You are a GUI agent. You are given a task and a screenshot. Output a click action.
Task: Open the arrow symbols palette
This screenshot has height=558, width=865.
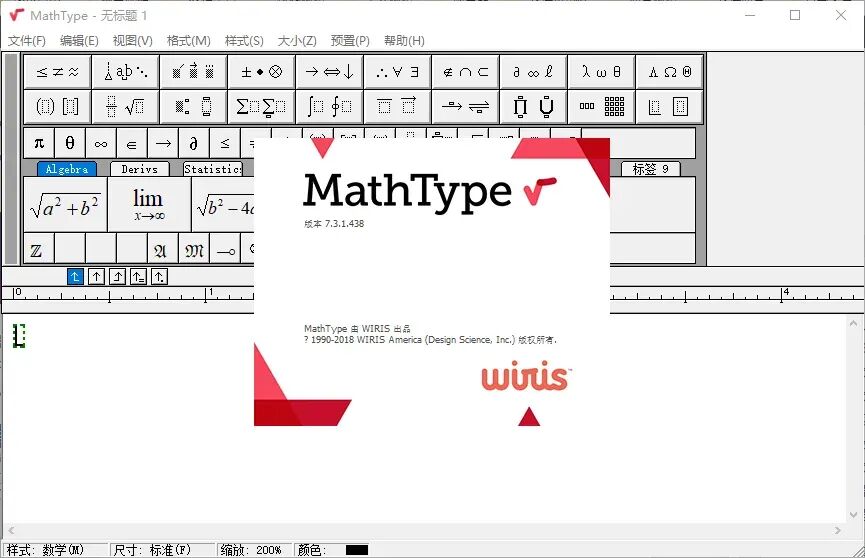pos(329,72)
